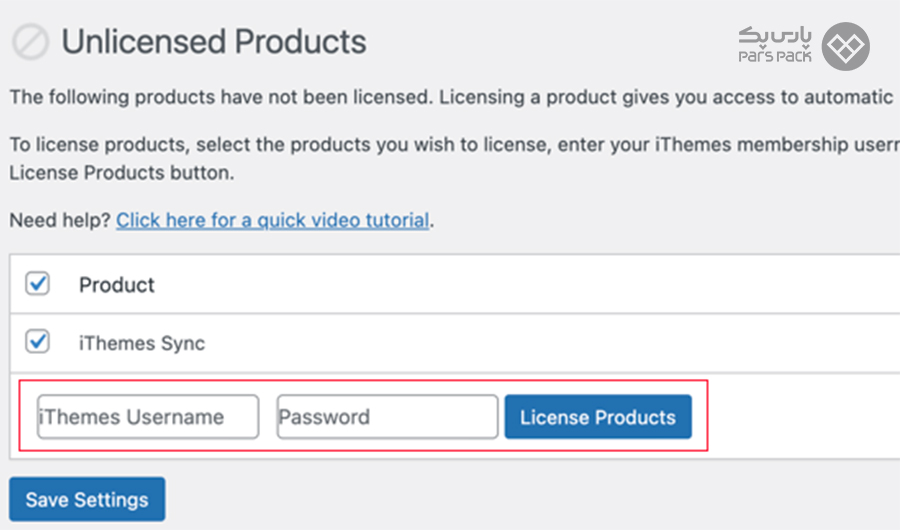The width and height of the screenshot is (900, 530).
Task: Click the iThemes Sync product name
Action: (x=142, y=343)
